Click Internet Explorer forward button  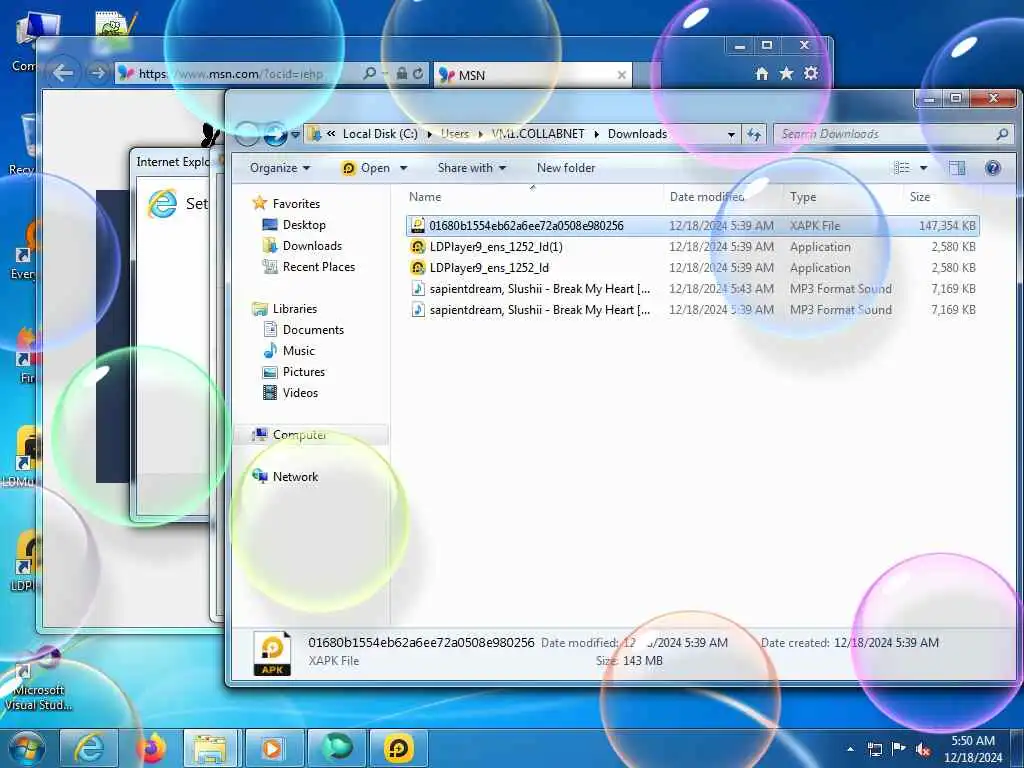click(x=97, y=73)
